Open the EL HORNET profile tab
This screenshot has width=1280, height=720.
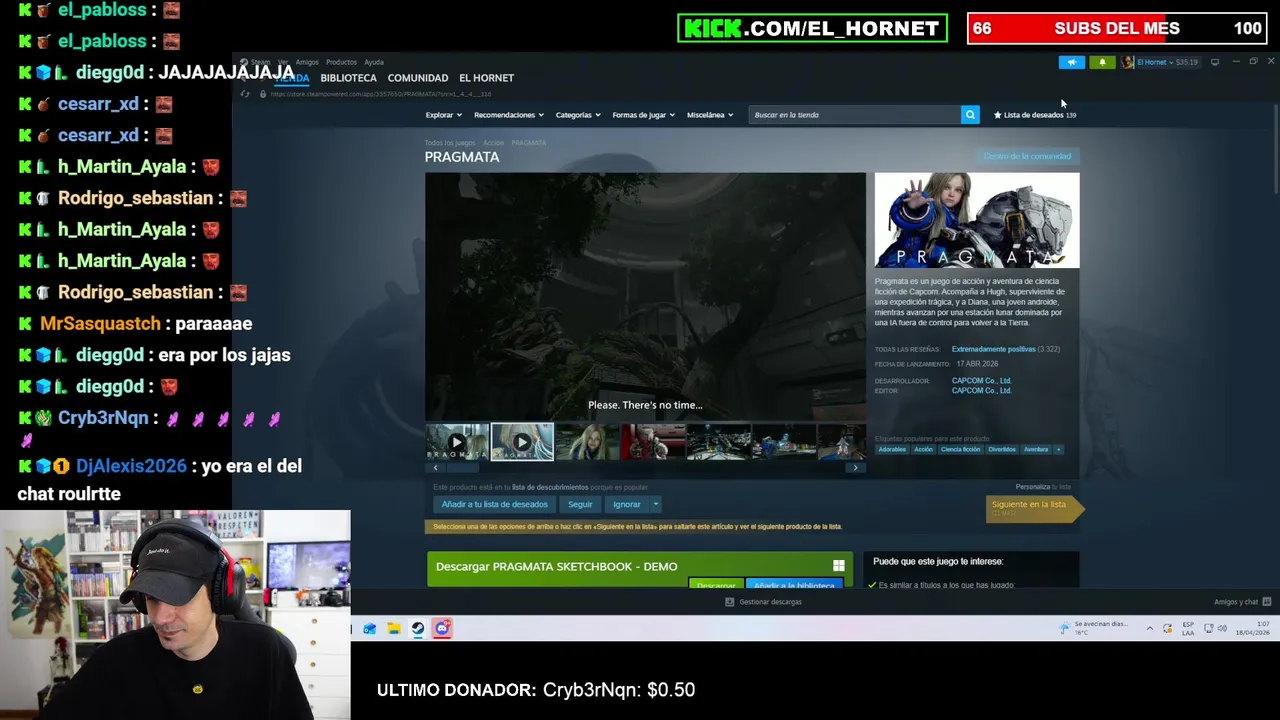click(x=486, y=78)
